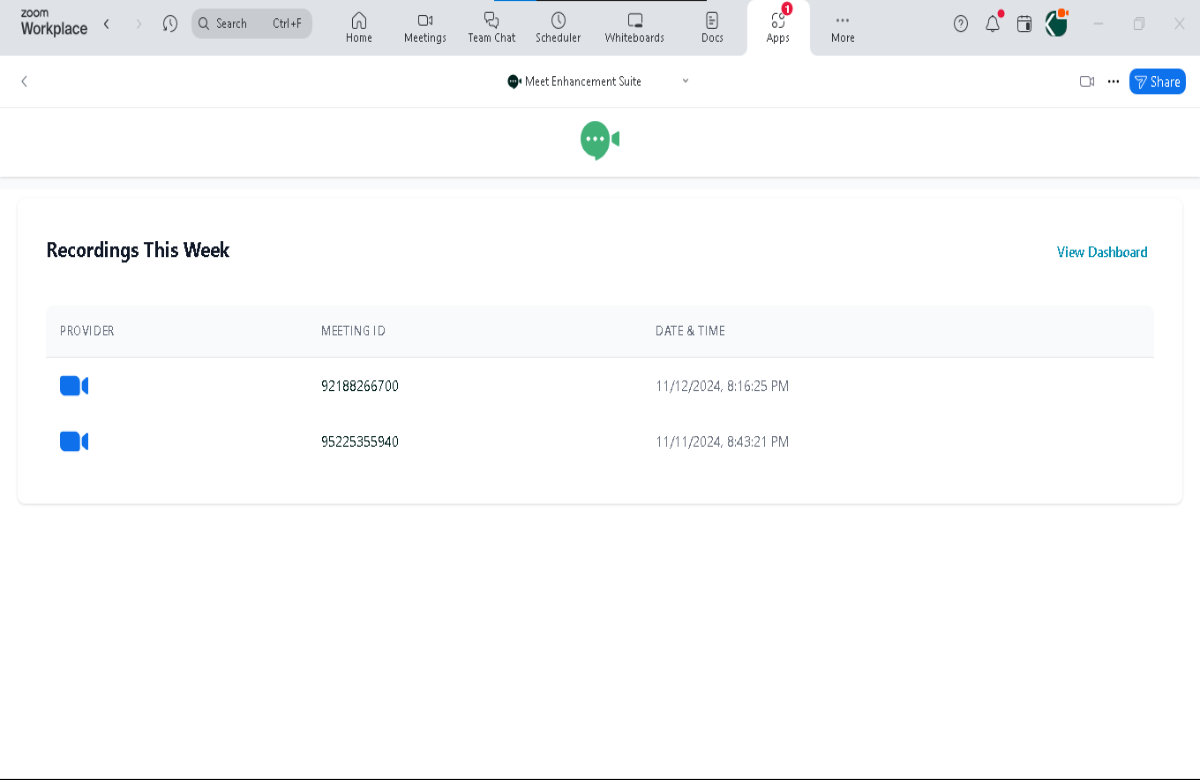Expand the Meet Enhancement Suite dropdown
This screenshot has height=780, width=1200.
[685, 81]
